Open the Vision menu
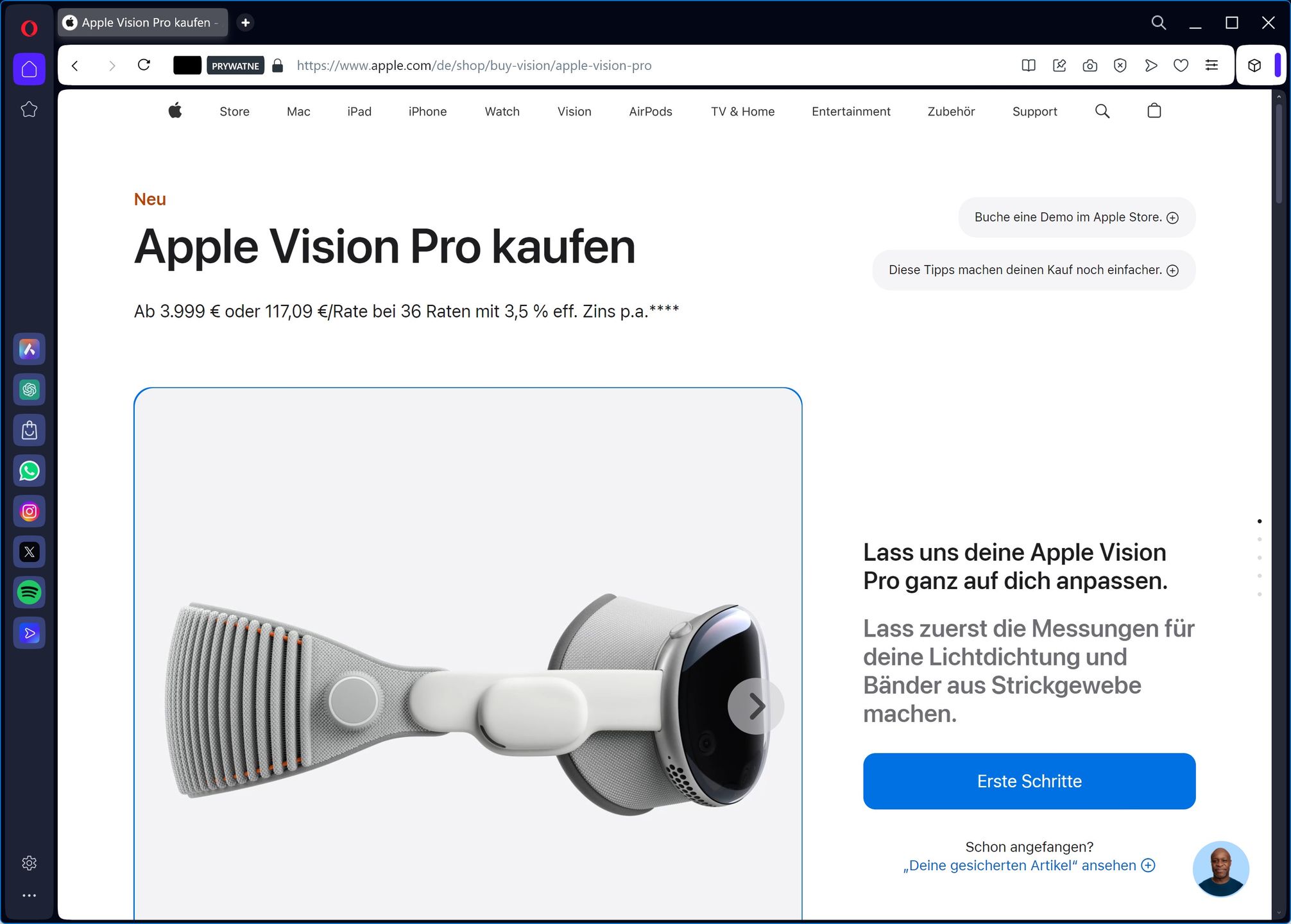Viewport: 1291px width, 924px height. coord(574,112)
